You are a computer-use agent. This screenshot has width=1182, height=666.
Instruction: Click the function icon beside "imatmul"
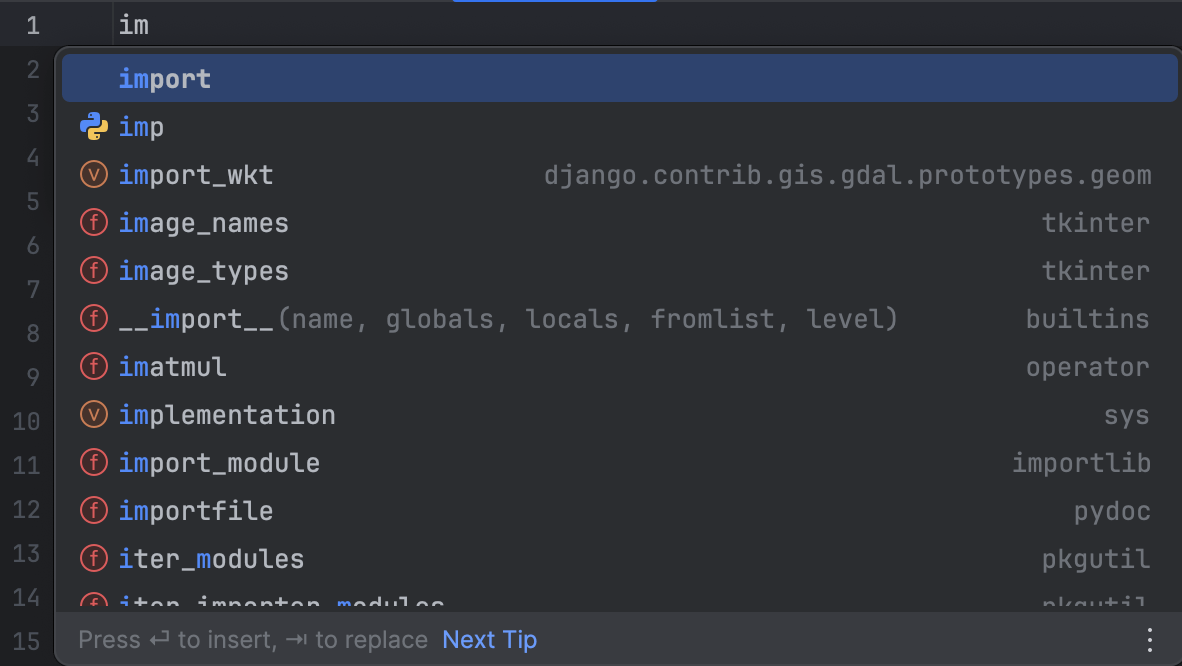[x=93, y=366]
